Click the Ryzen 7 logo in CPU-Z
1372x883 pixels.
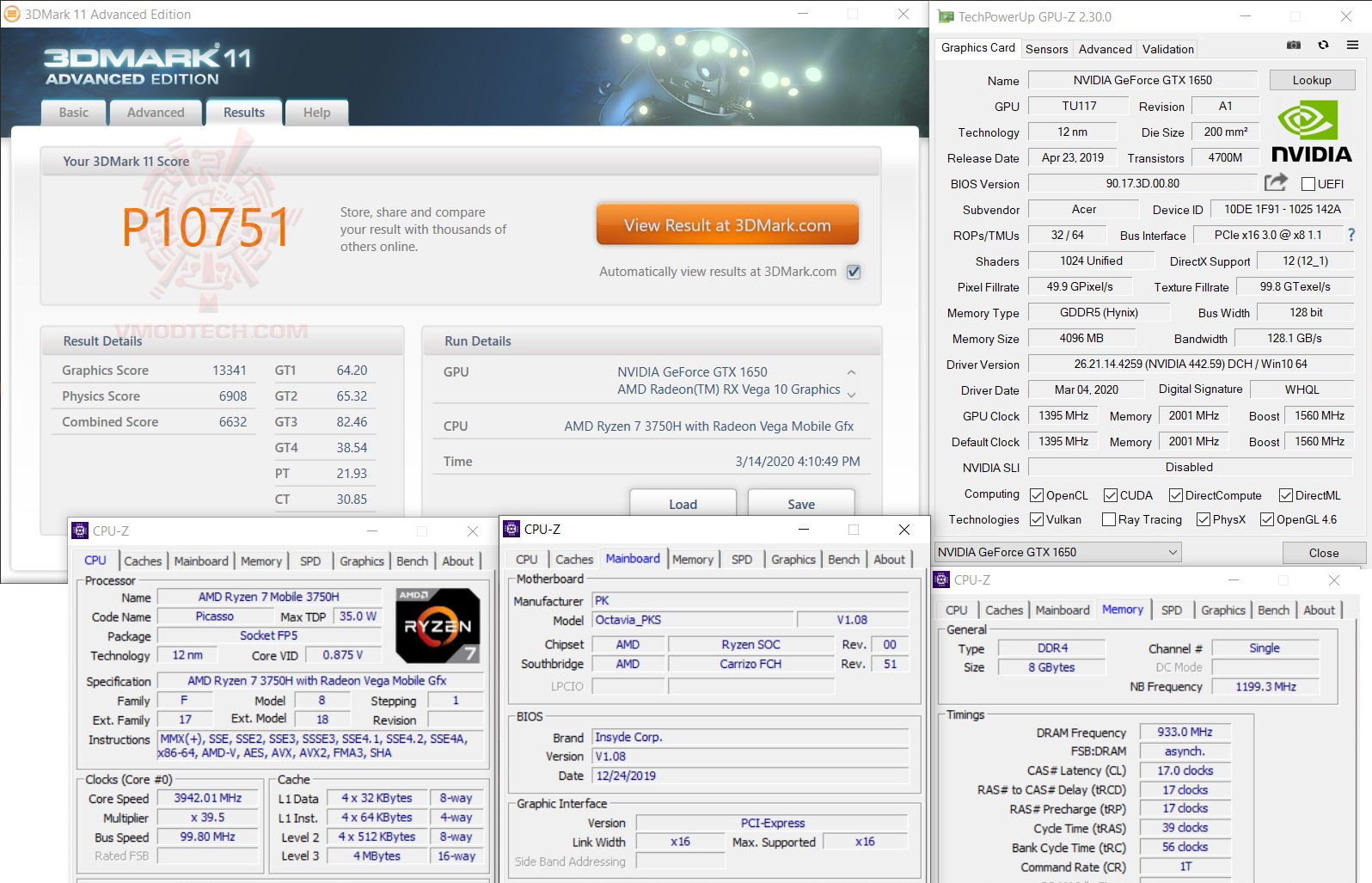tap(438, 626)
